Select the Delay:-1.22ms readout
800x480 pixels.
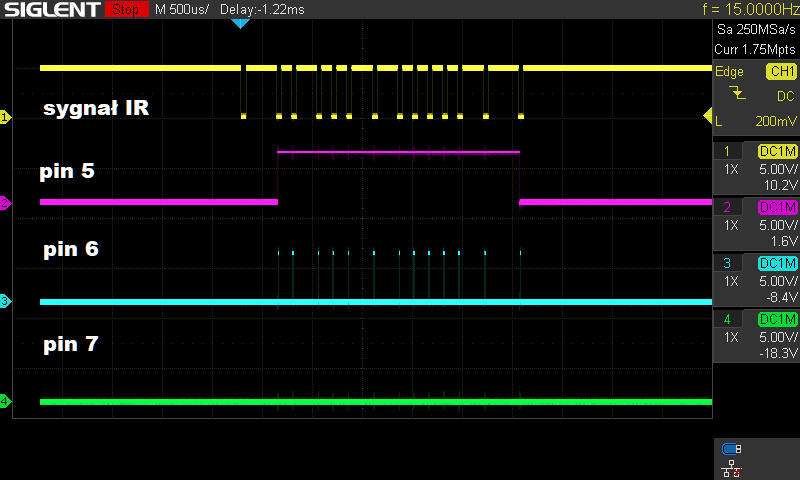262,9
